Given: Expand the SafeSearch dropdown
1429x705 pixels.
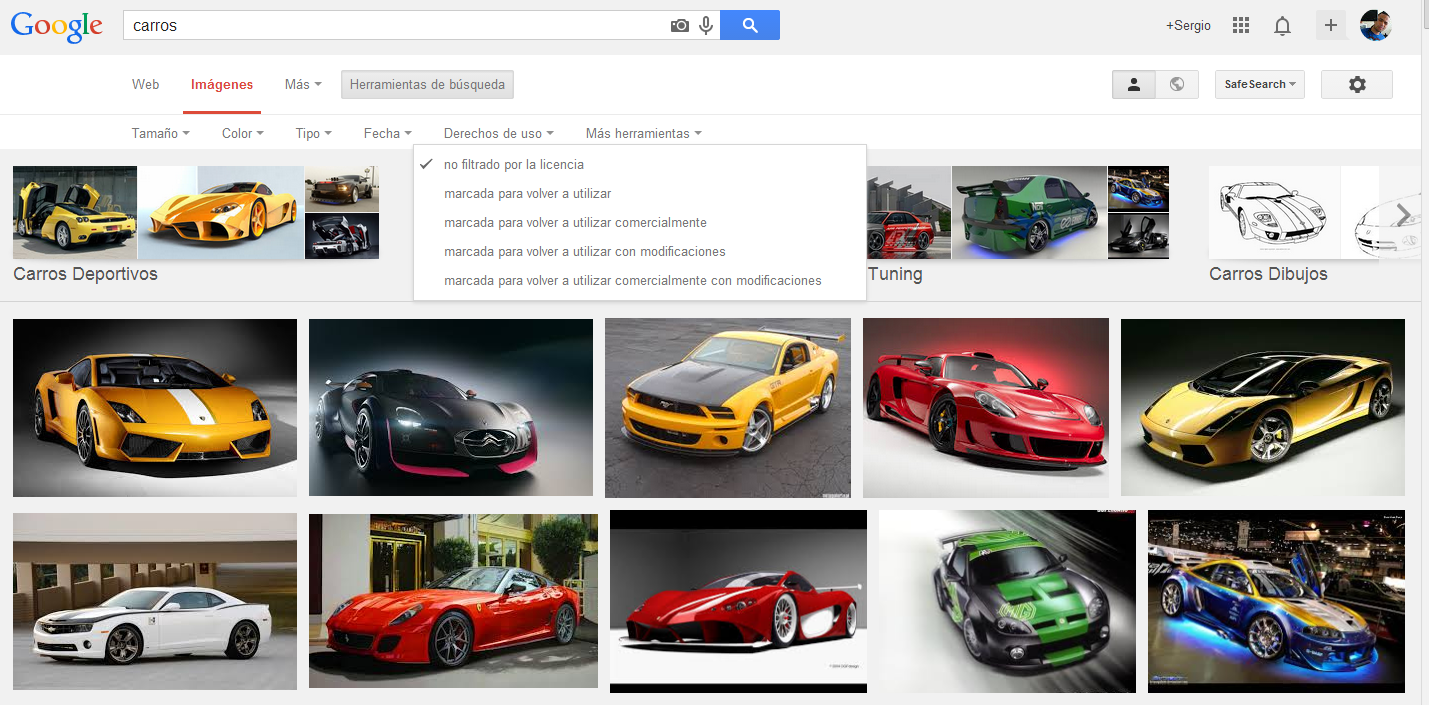Looking at the screenshot, I should [x=1259, y=85].
